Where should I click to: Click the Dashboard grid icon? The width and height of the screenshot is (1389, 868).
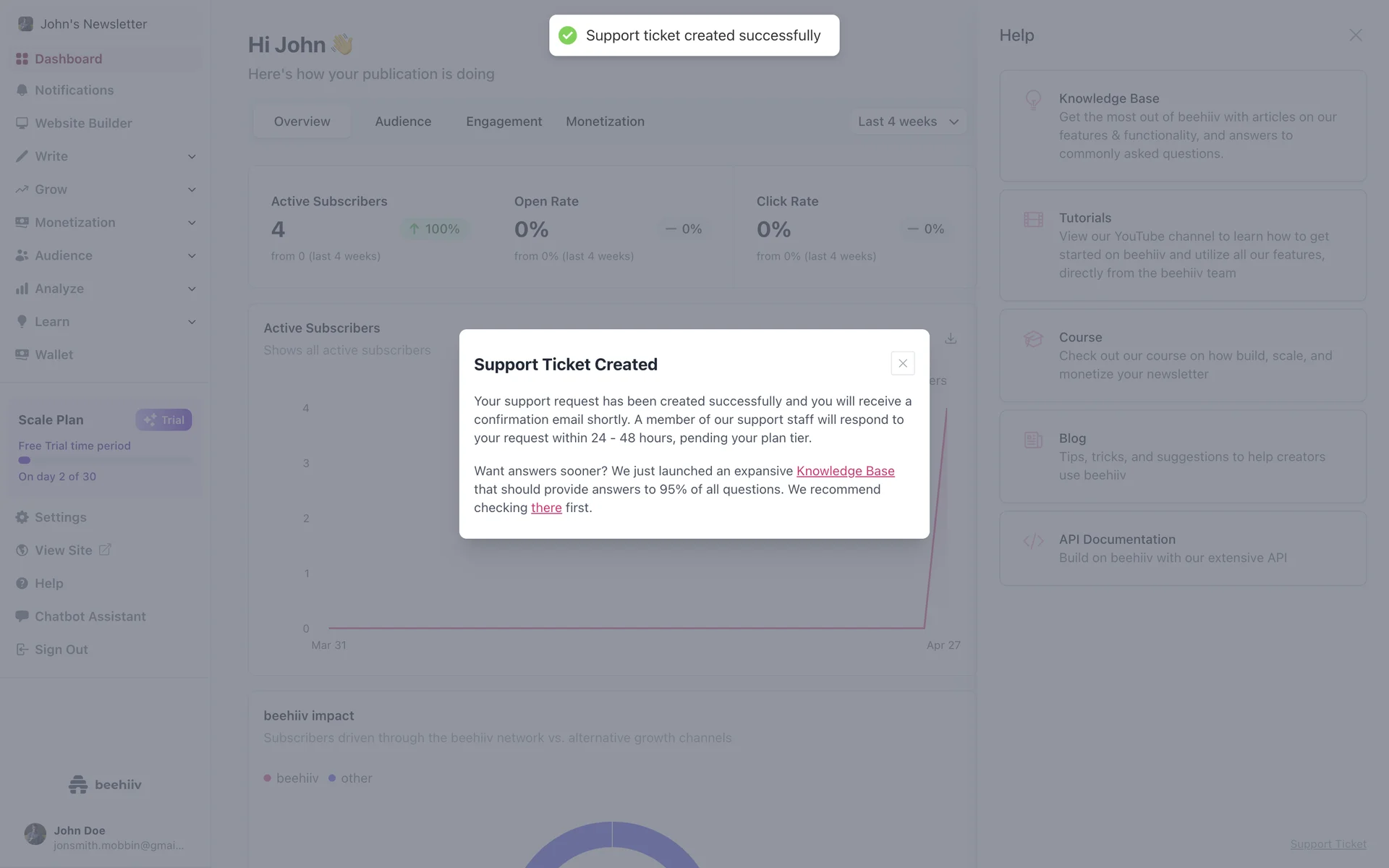[x=22, y=59]
